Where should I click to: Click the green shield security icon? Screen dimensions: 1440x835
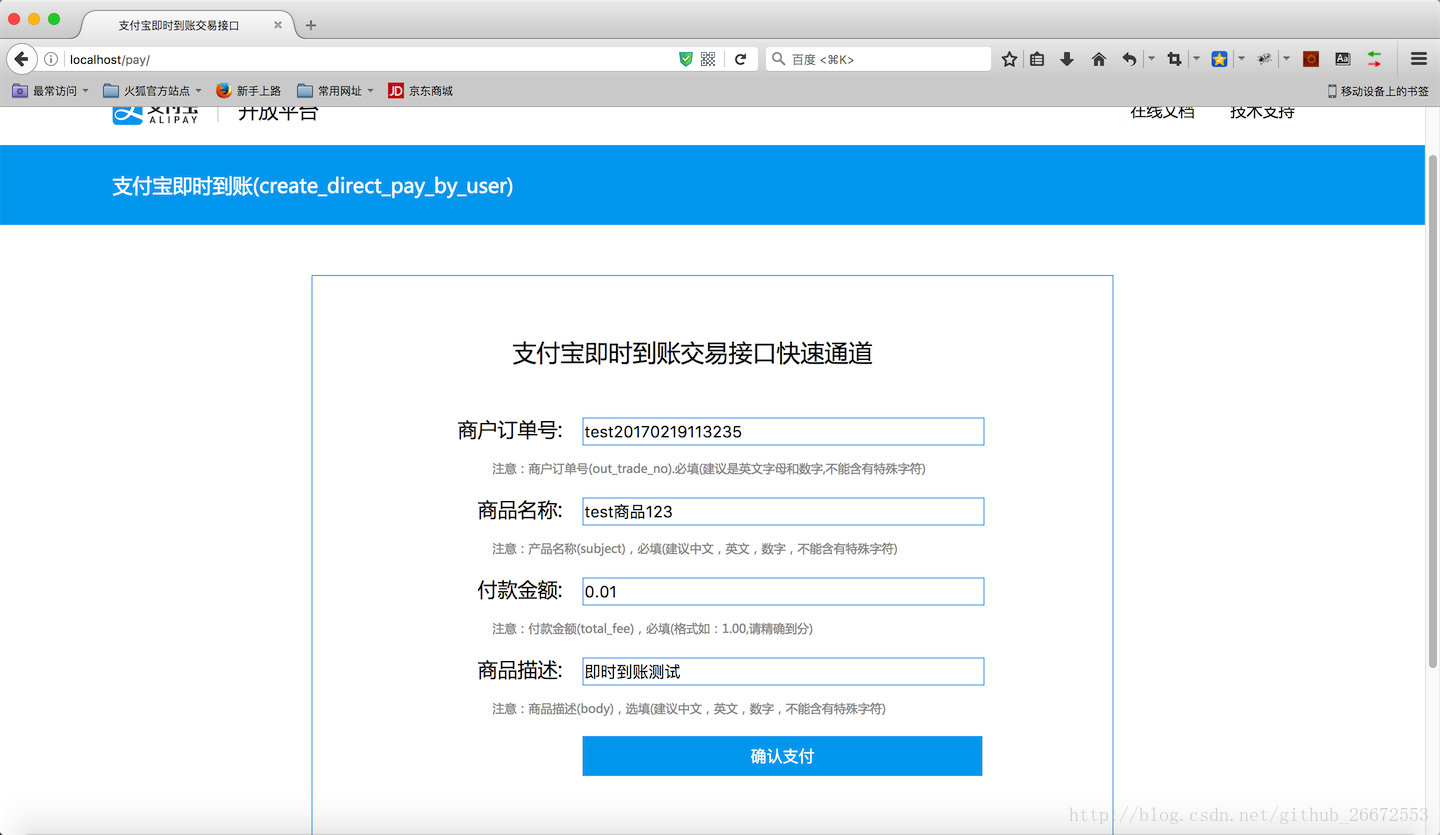pyautogui.click(x=686, y=59)
